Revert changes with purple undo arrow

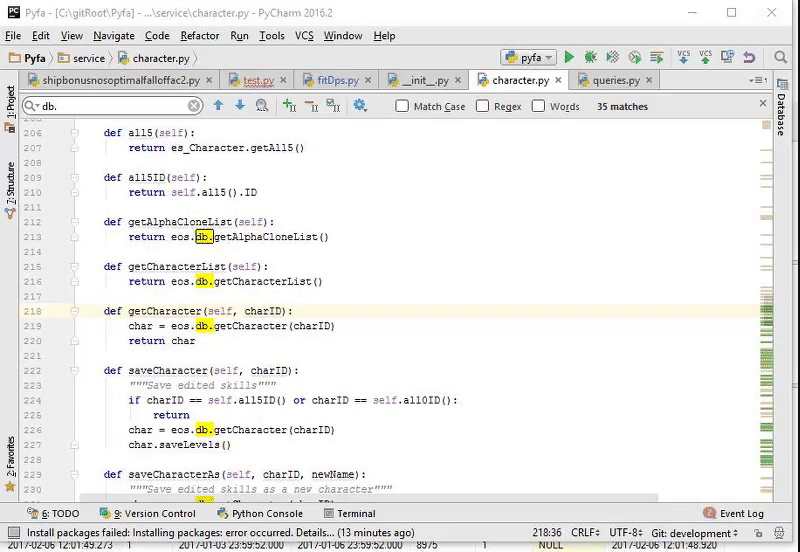click(749, 57)
